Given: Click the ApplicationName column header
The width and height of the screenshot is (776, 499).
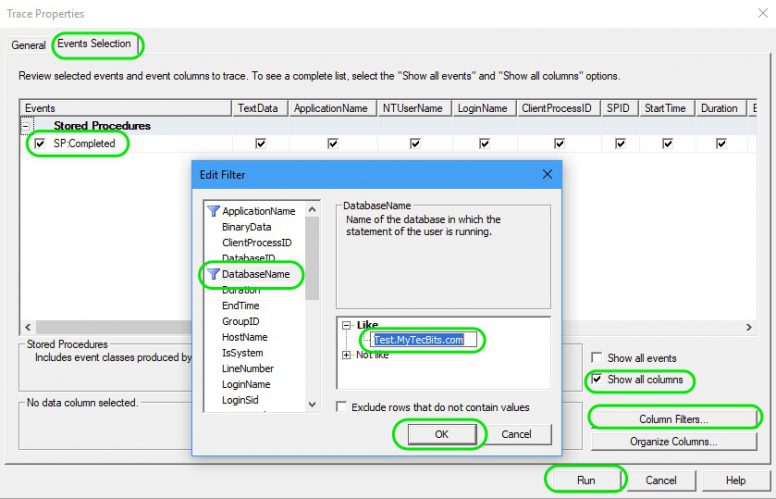Looking at the screenshot, I should click(x=333, y=108).
